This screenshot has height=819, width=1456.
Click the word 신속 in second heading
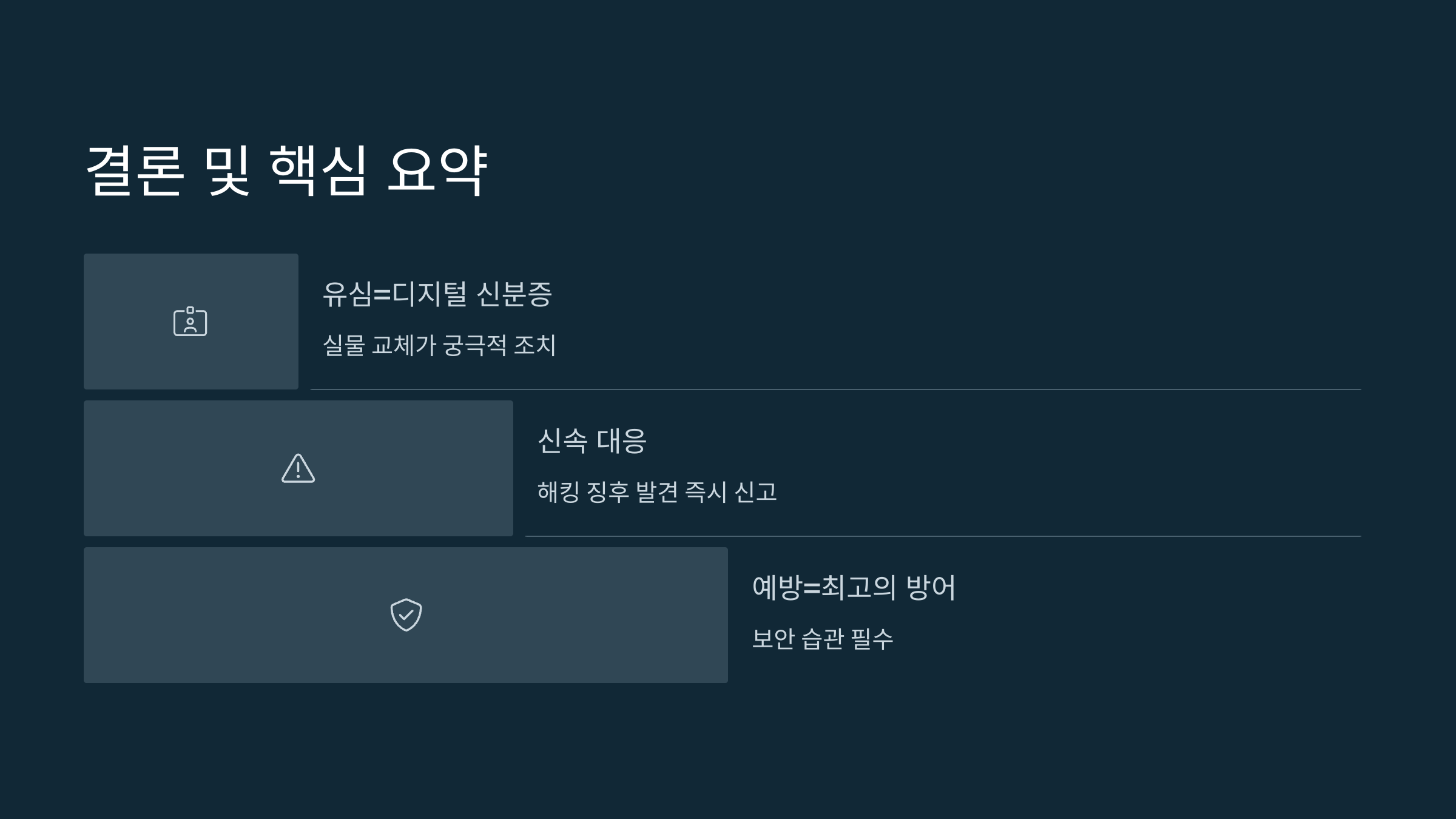562,441
